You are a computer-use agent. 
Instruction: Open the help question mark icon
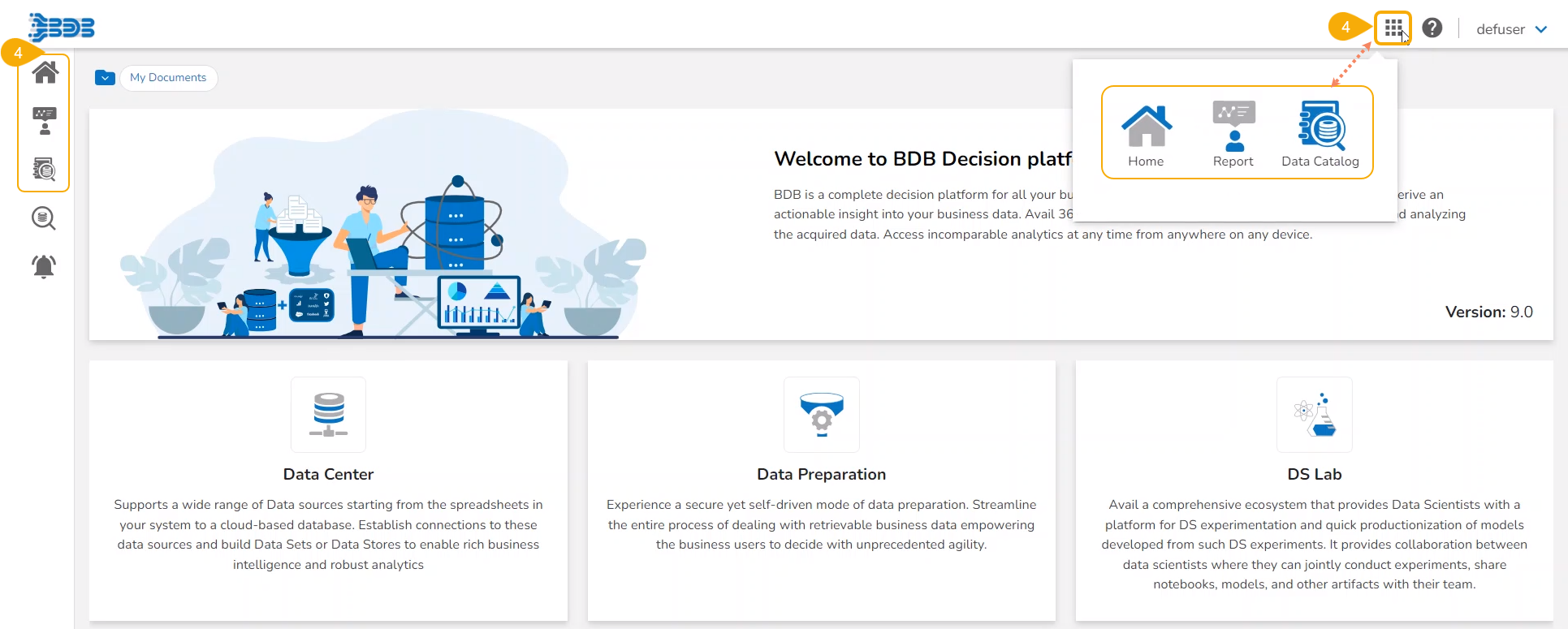(1432, 28)
